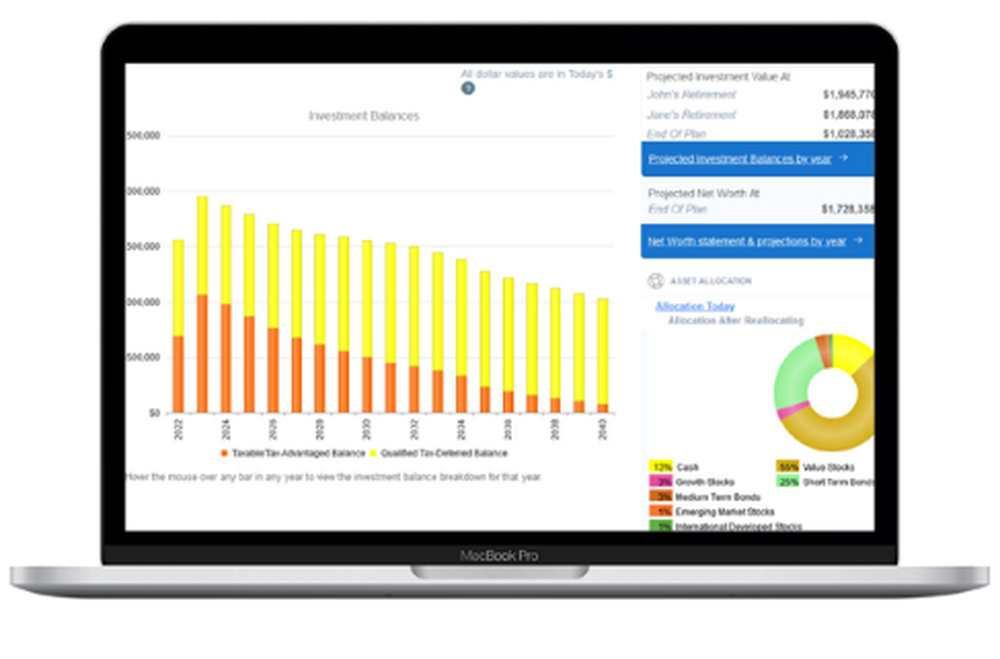This screenshot has width=1000, height=659.
Task: Click the $0 axis label
Action: pos(154,413)
